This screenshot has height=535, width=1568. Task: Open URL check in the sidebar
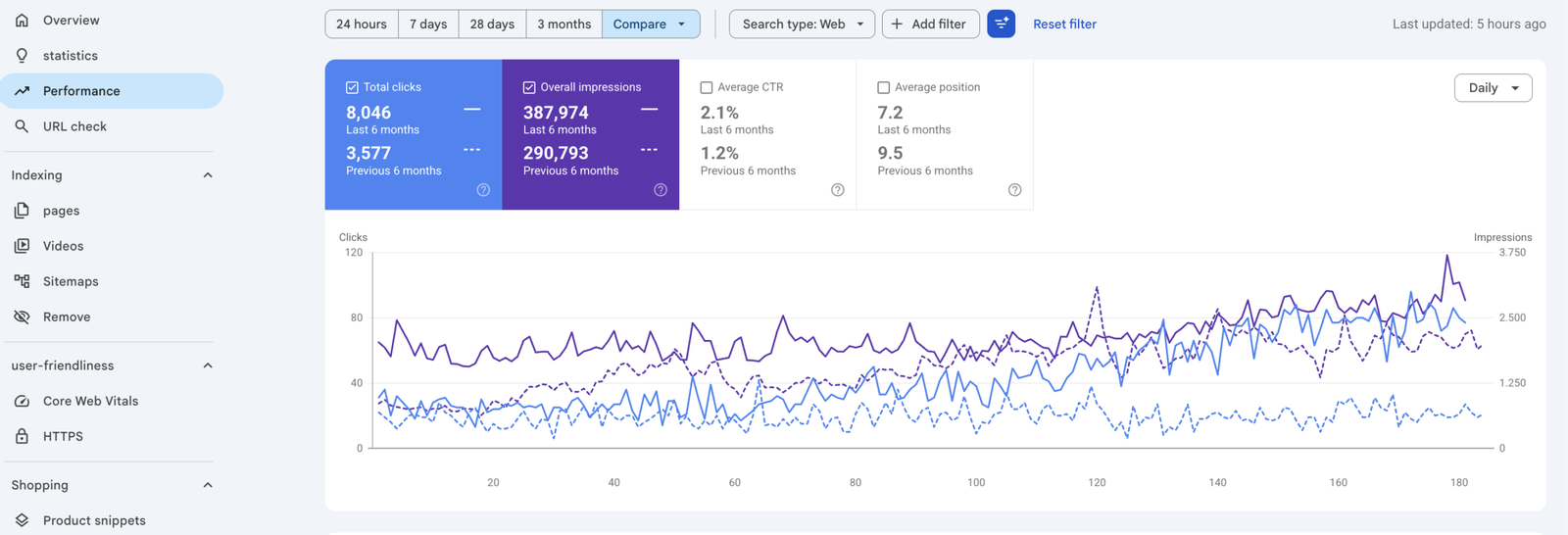click(112, 126)
